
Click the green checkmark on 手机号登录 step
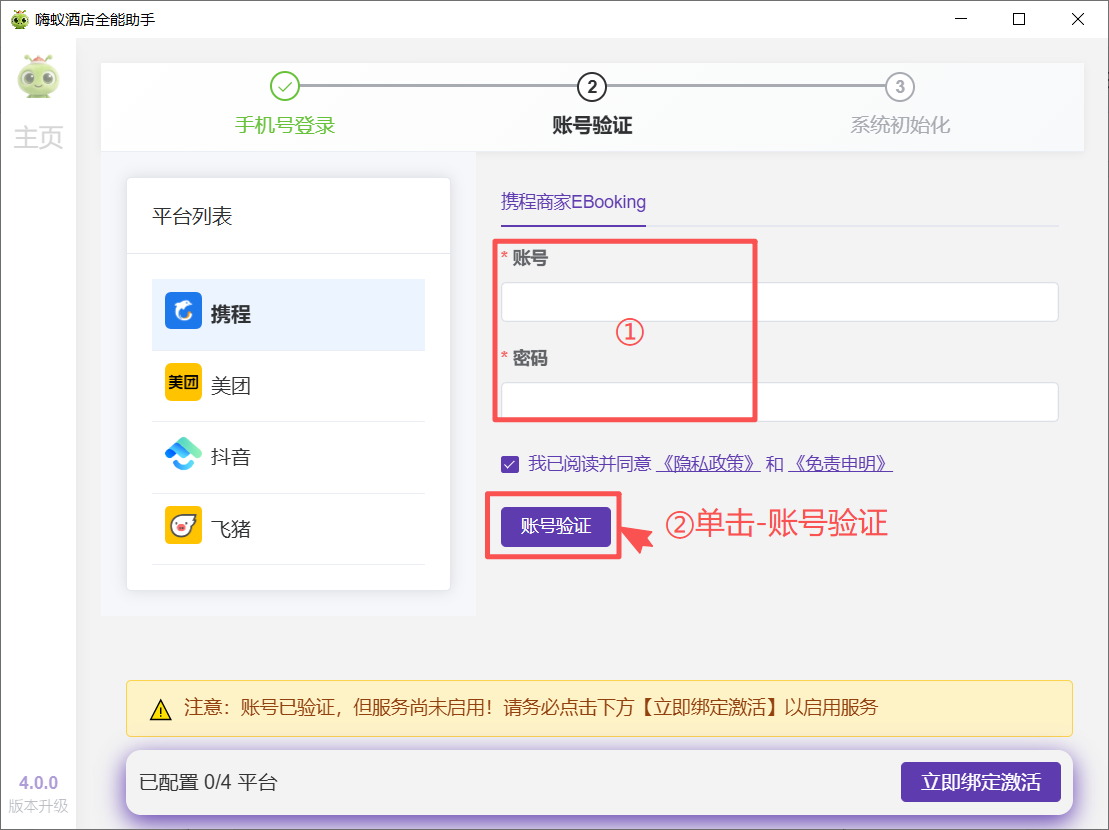click(285, 87)
